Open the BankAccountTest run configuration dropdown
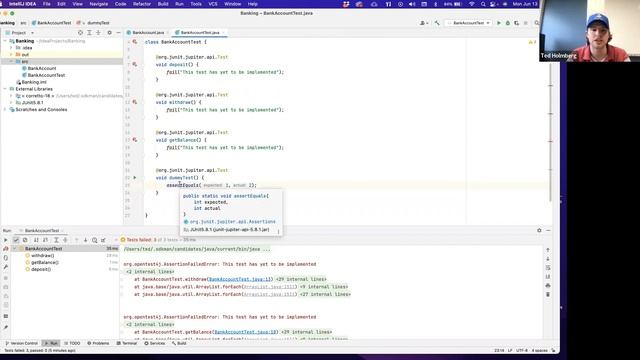640x360 pixels. [x=469, y=23]
